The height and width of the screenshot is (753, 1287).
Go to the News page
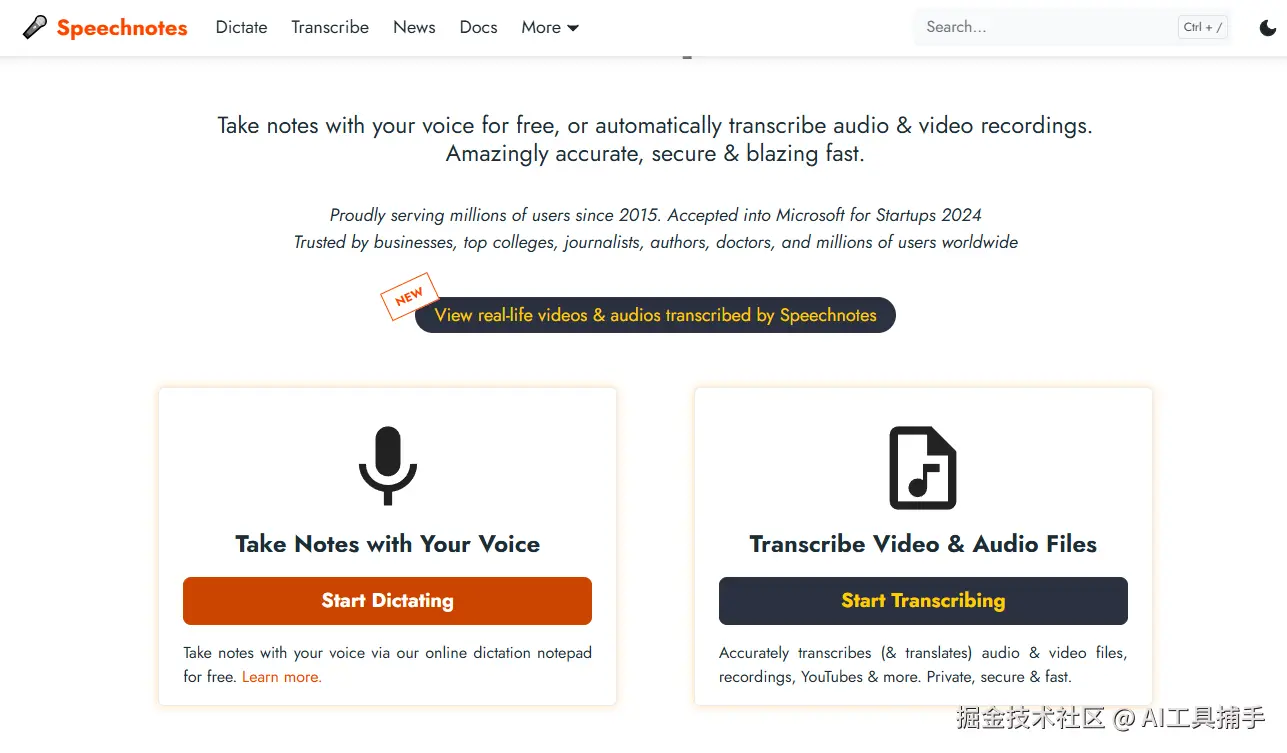point(414,28)
